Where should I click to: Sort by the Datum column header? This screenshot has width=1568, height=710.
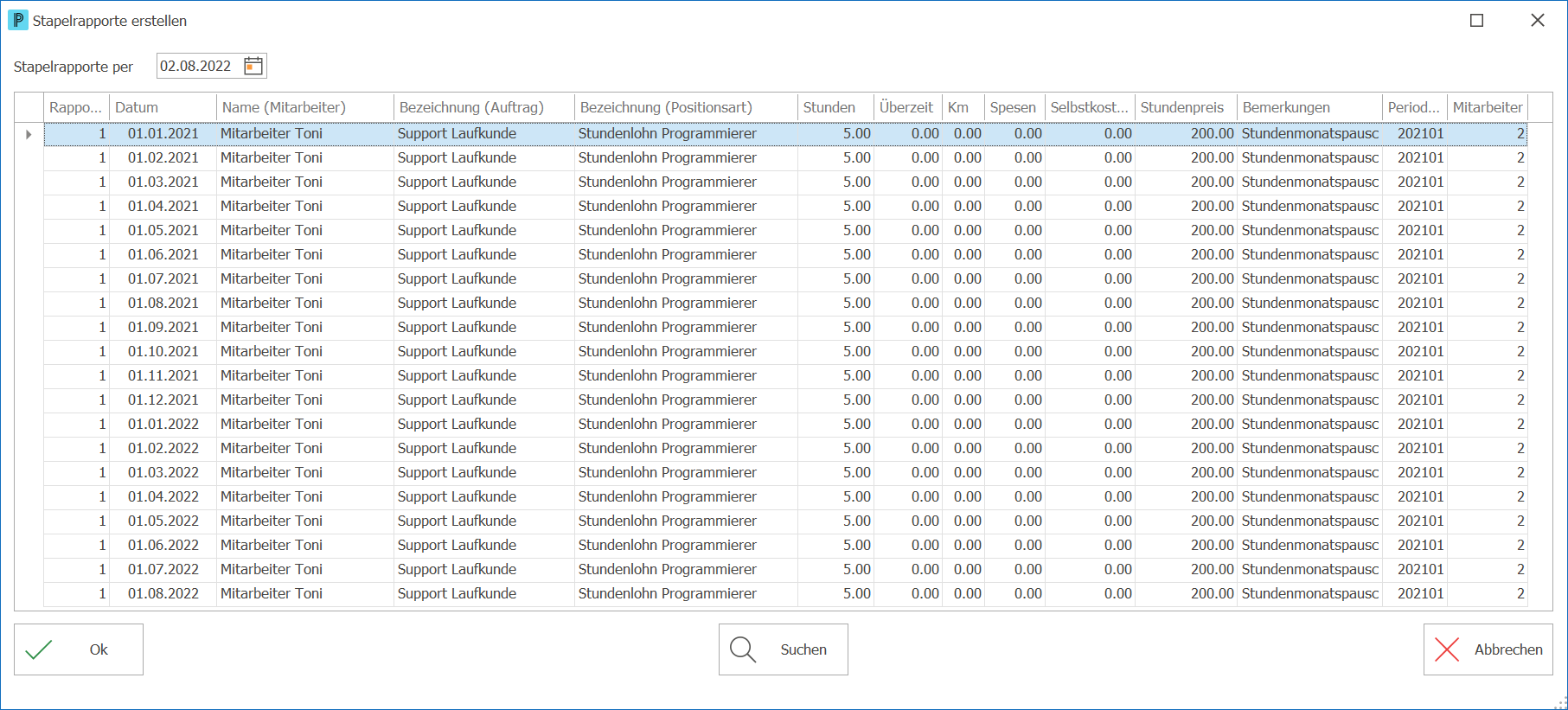point(163,107)
